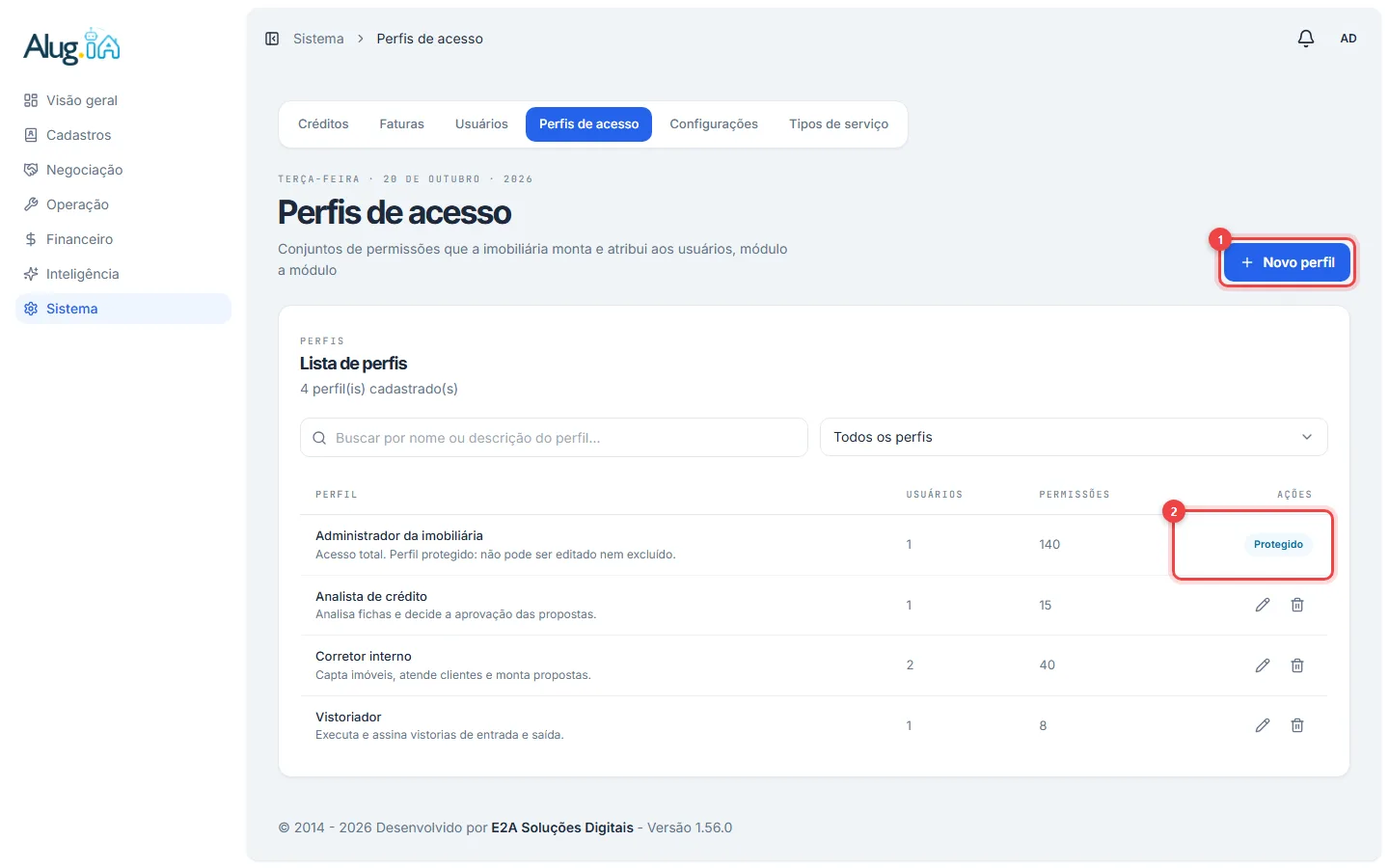Go to Negociação section
Screen dimensions: 1389x868
(x=123, y=170)
